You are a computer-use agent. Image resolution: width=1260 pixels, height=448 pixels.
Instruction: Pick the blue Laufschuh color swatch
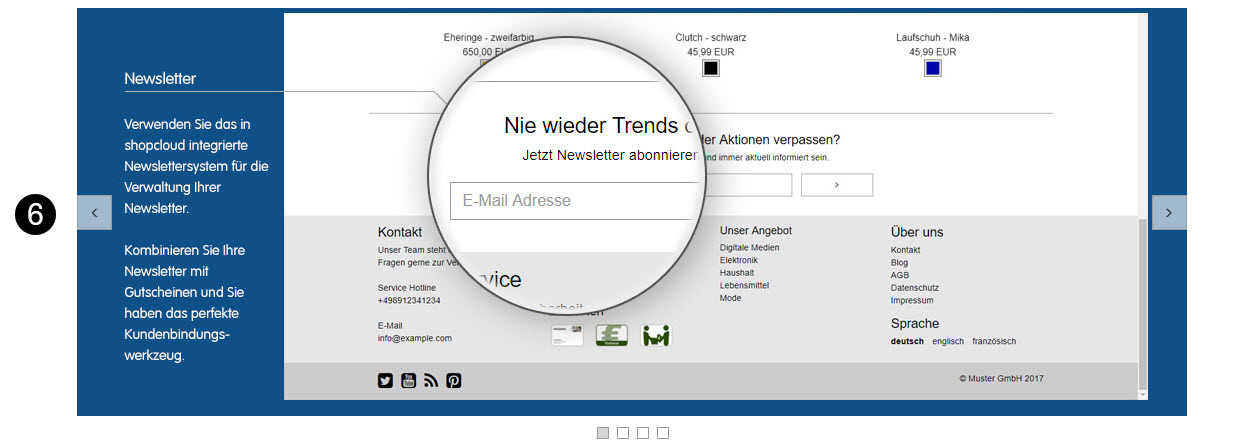[933, 68]
